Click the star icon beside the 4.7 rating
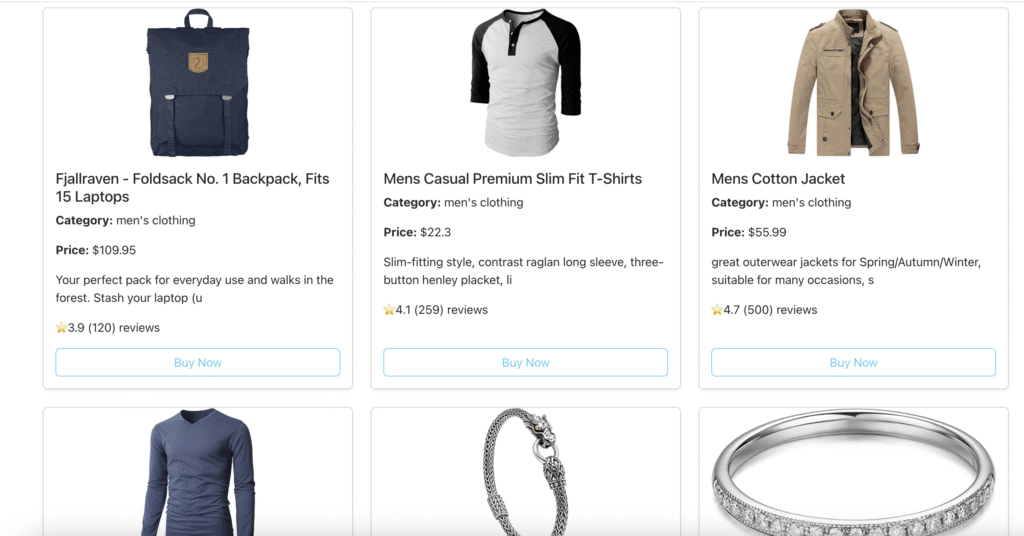The image size is (1024, 536). [717, 310]
